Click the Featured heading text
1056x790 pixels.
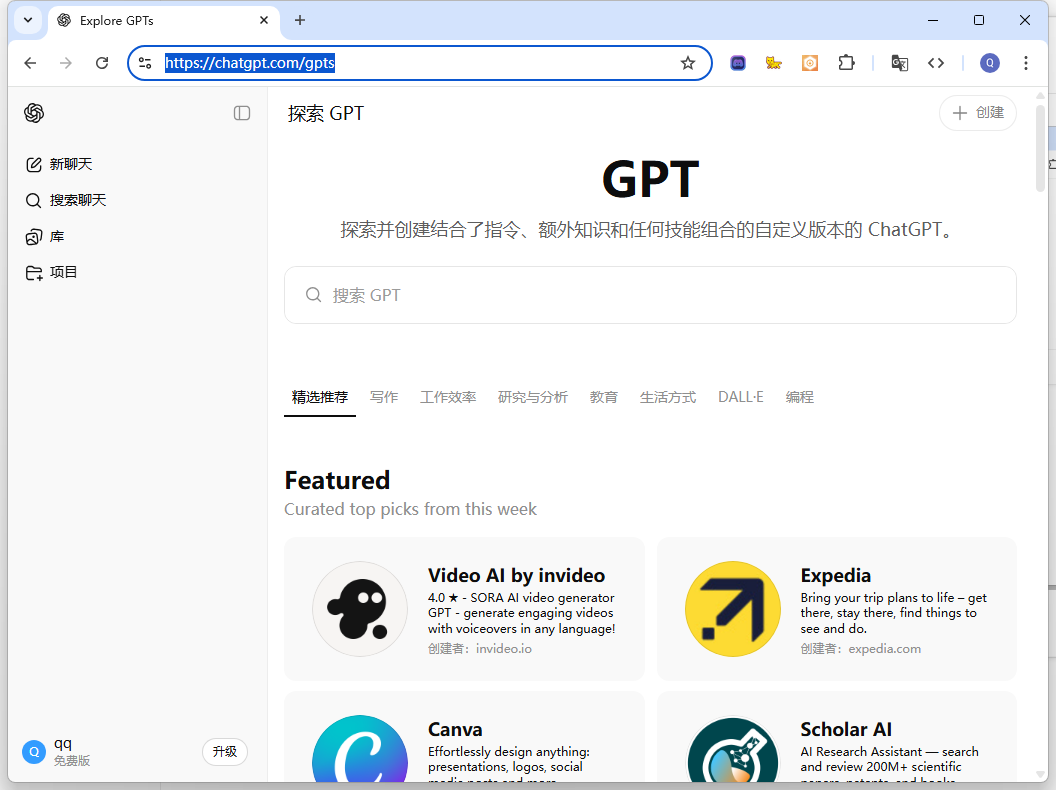click(x=337, y=480)
